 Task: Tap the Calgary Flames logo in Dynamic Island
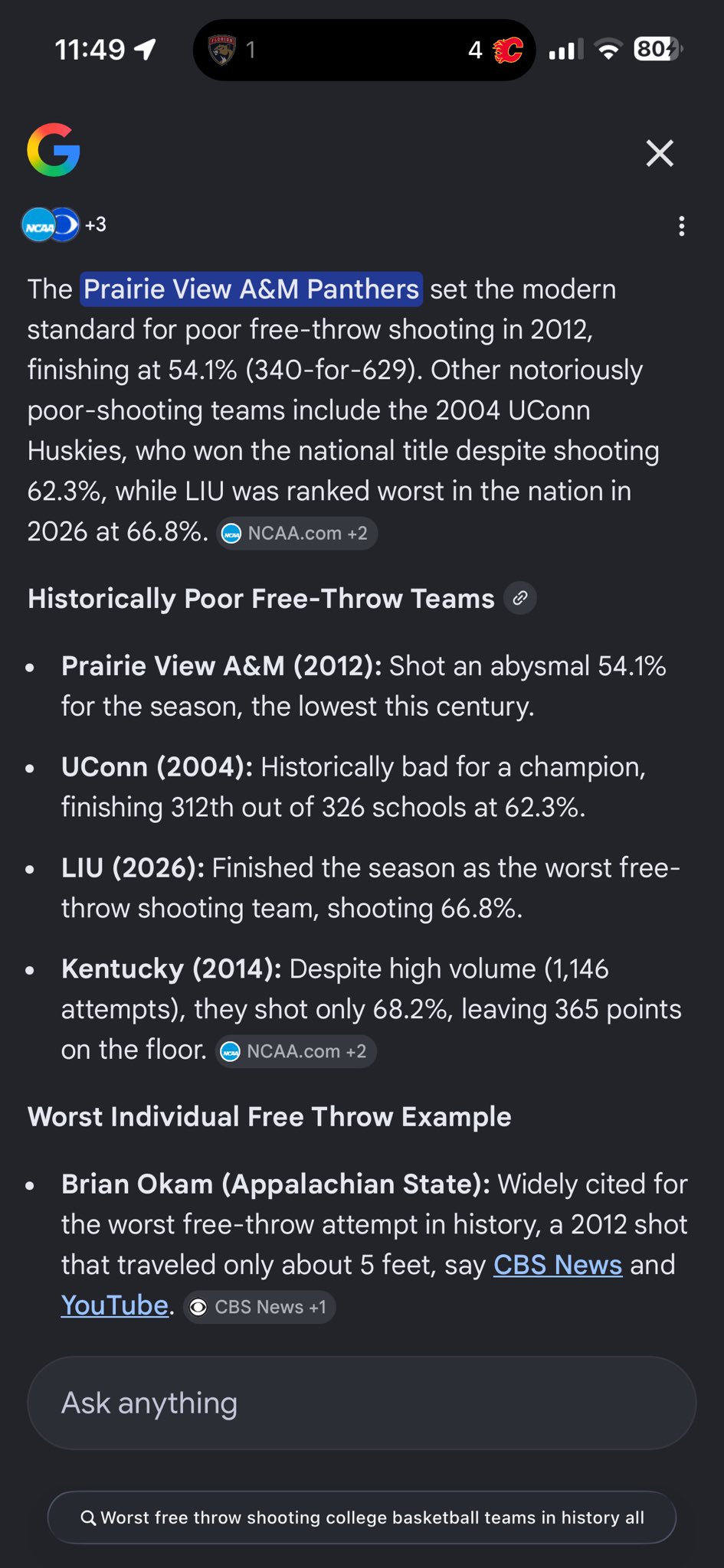[x=508, y=51]
